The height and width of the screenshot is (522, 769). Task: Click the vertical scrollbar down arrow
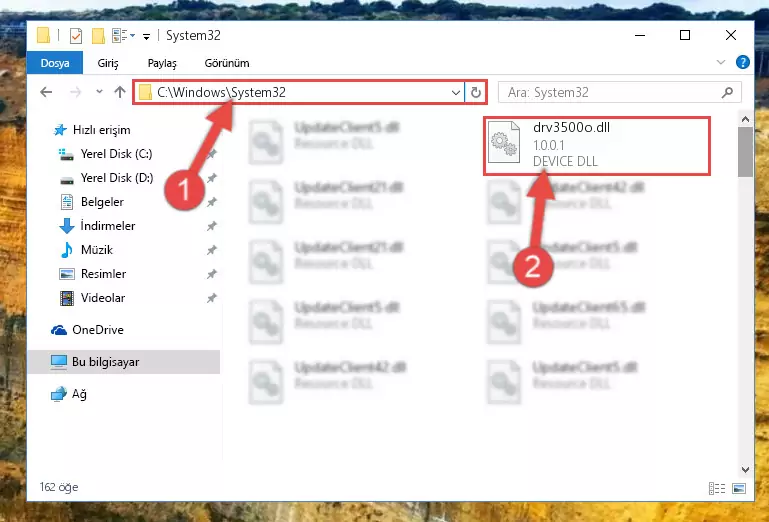click(745, 470)
